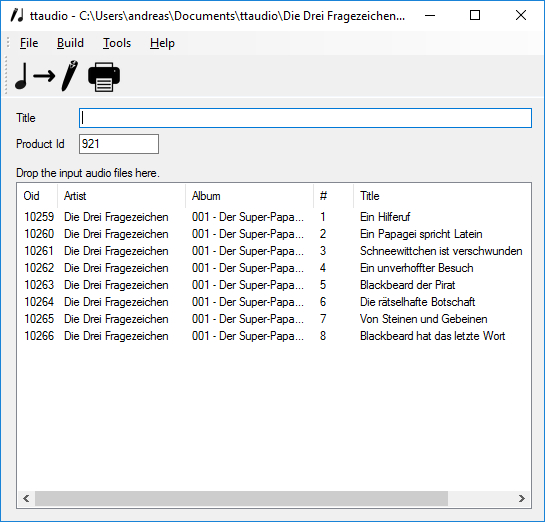Maximize the ttaudio window
Viewport: 545px width, 522px height.
coord(475,15)
